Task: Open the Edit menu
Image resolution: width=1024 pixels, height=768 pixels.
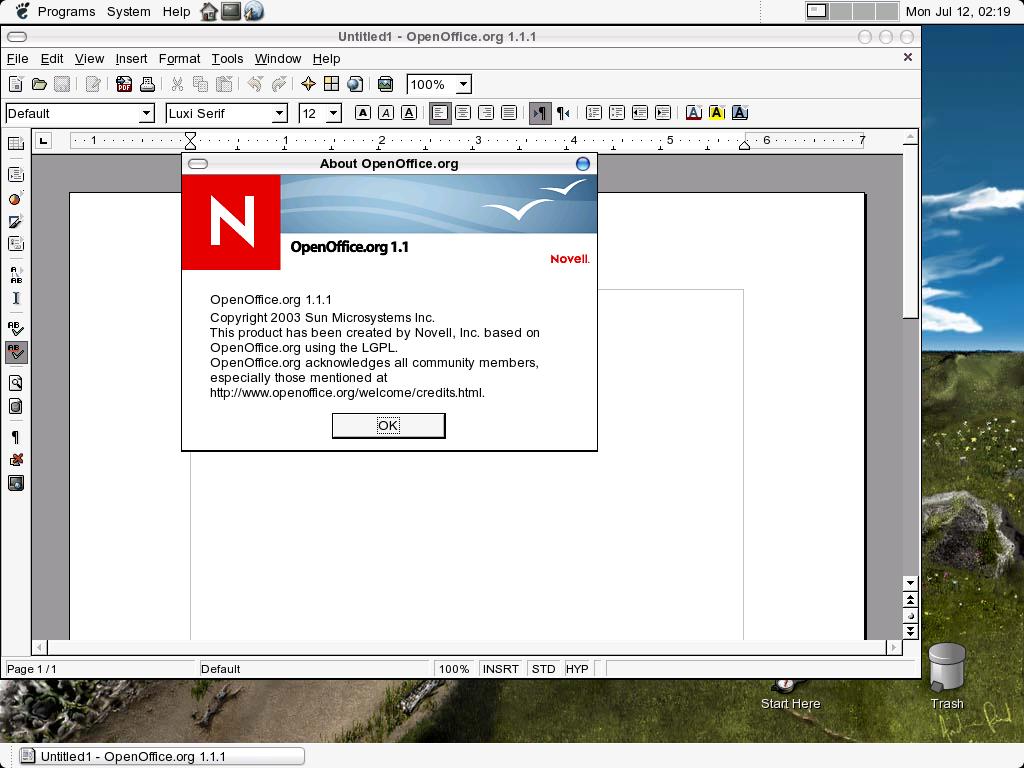Action: click(x=52, y=59)
